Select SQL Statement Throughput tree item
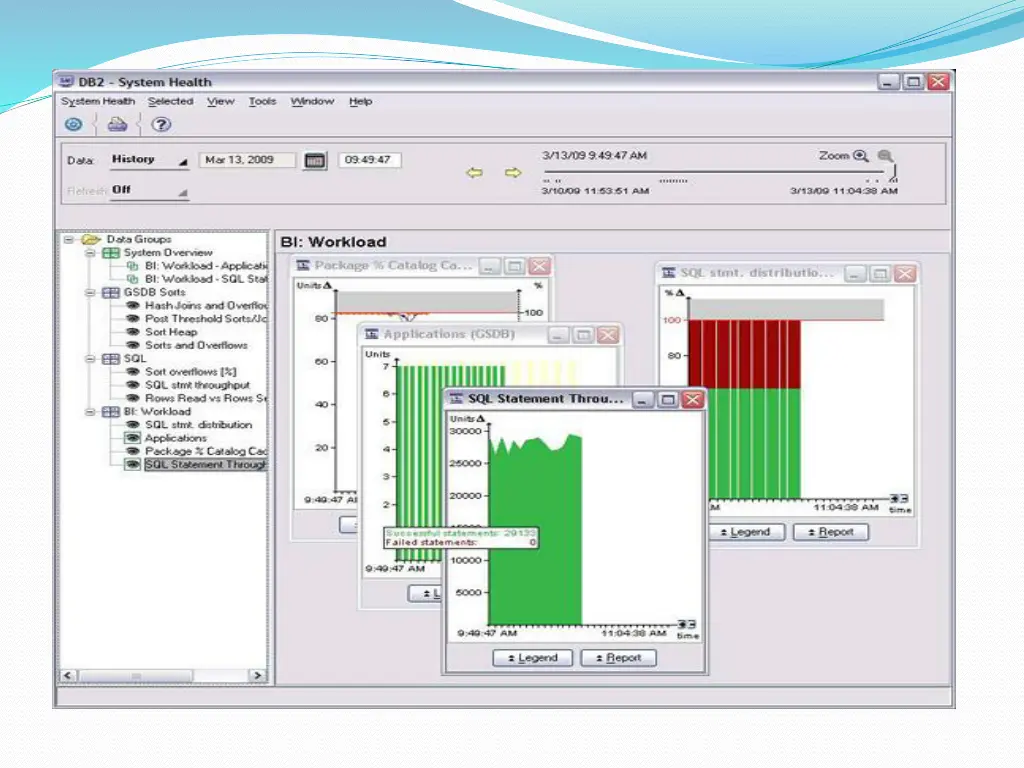The width and height of the screenshot is (1024, 768). [x=206, y=464]
